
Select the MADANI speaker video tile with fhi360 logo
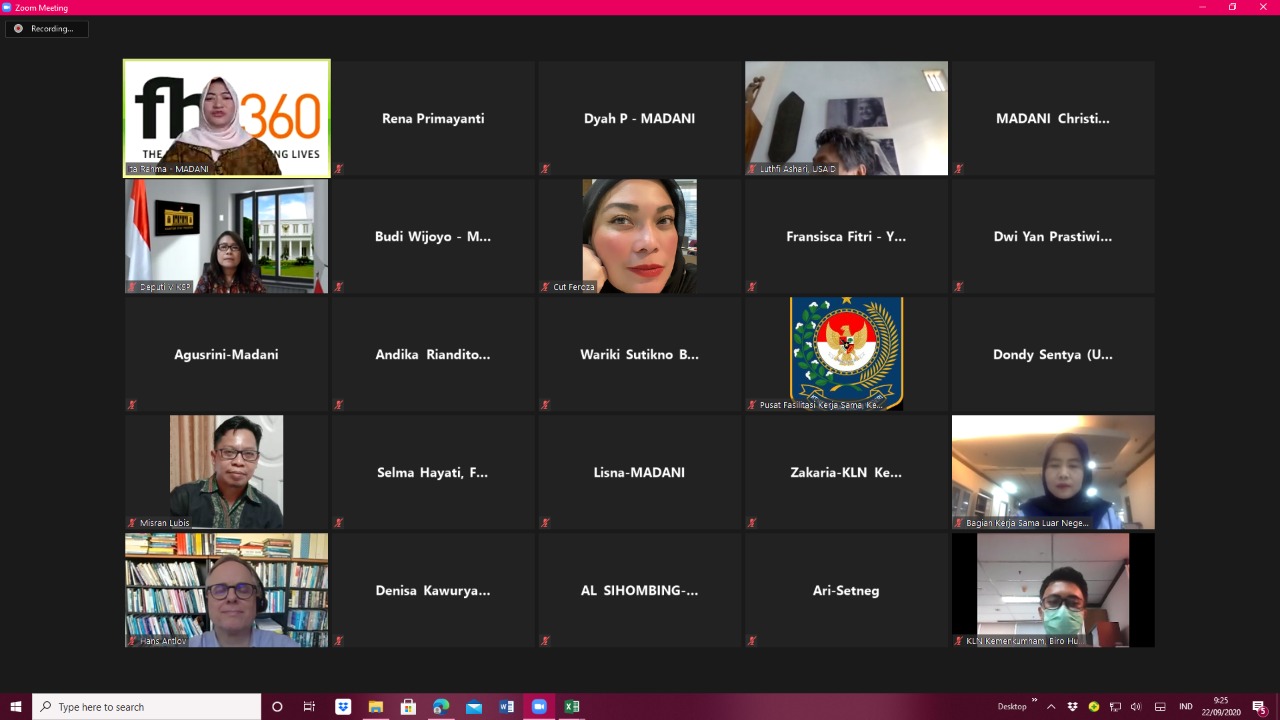(227, 118)
